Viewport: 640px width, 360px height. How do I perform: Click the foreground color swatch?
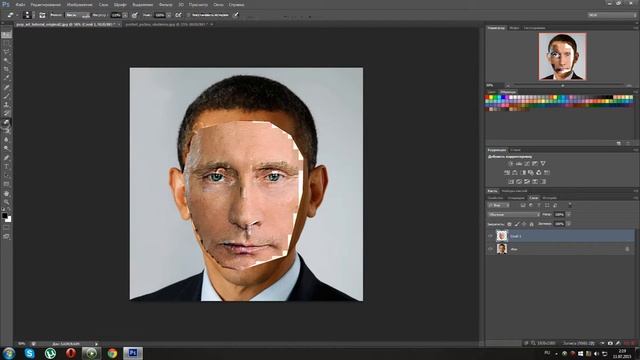4,216
